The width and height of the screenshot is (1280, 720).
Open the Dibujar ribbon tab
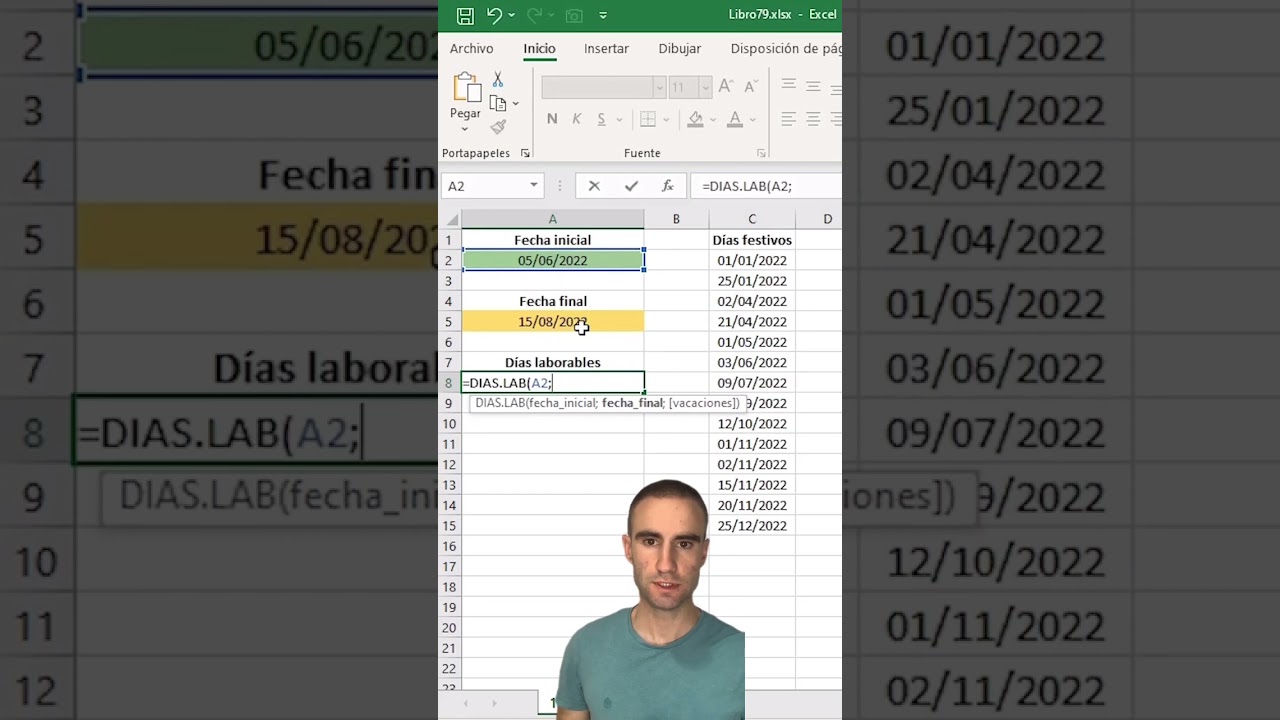(679, 48)
